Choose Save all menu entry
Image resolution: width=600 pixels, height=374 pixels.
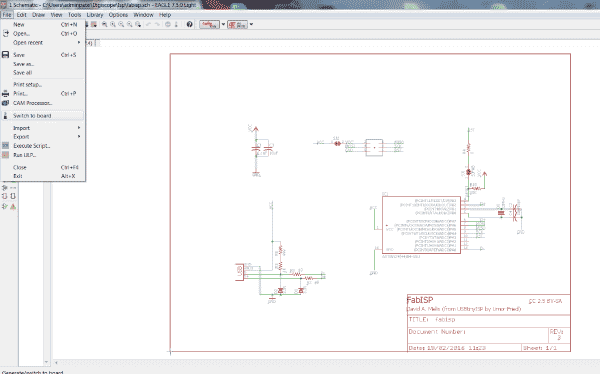point(42,72)
